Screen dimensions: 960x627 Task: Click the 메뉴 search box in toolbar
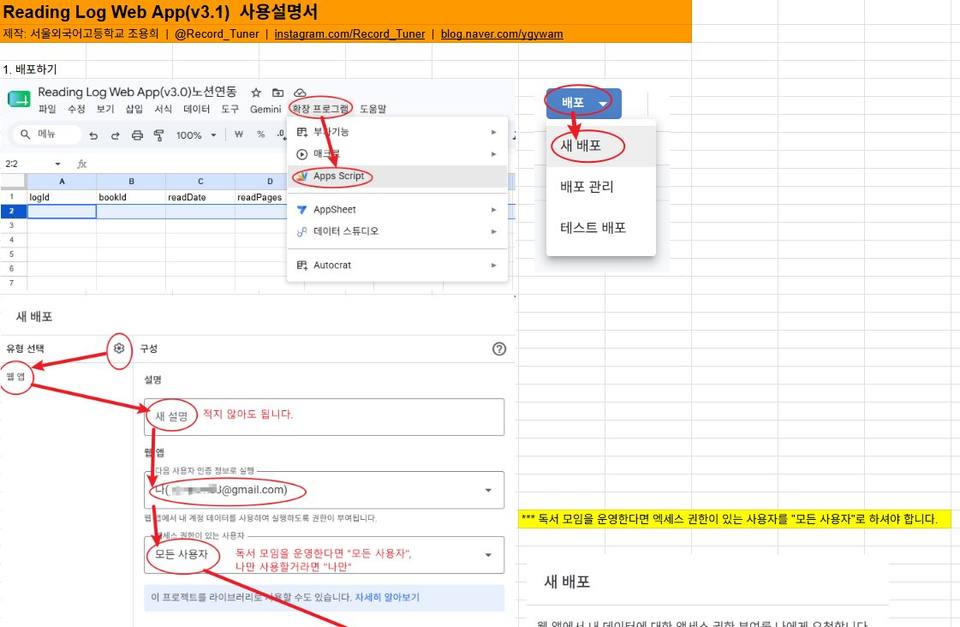[47, 134]
